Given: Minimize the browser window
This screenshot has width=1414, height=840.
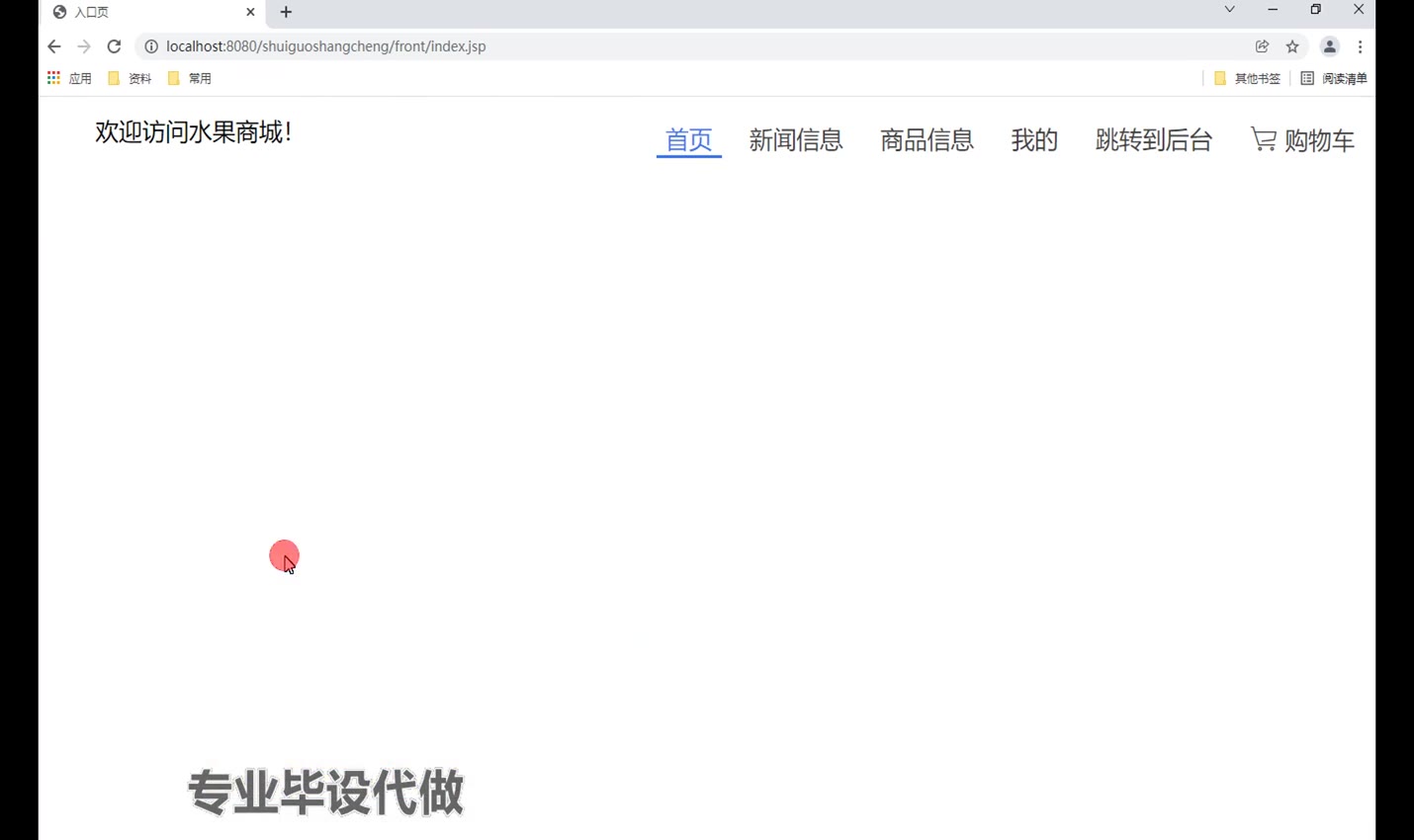Looking at the screenshot, I should 1273,10.
